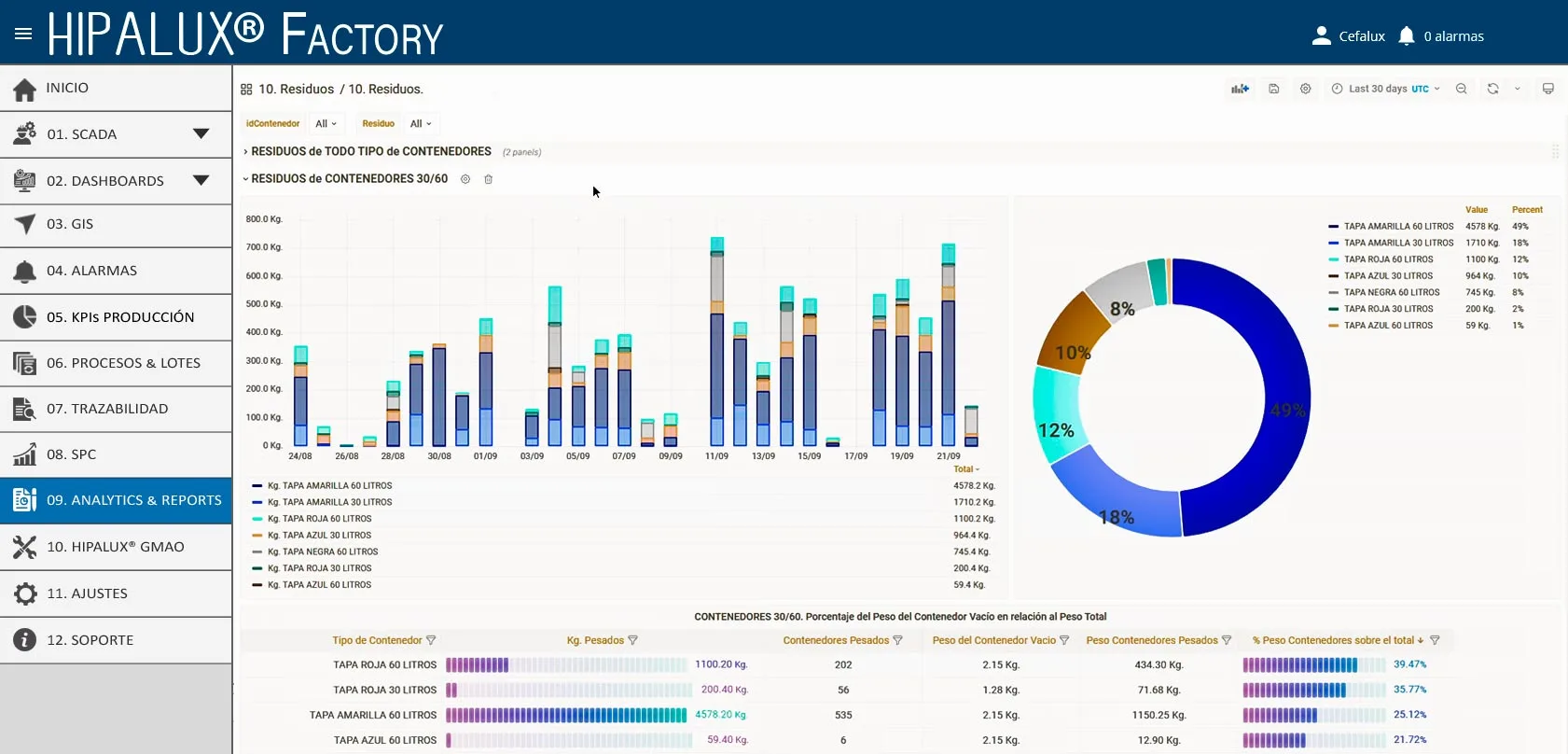Save dashboard using the disk icon

point(1273,89)
